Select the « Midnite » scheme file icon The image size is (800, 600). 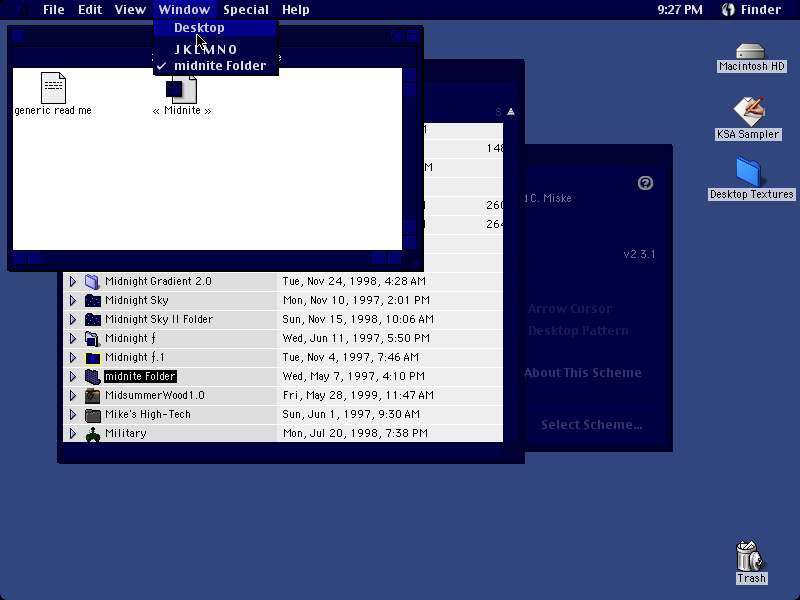[182, 89]
